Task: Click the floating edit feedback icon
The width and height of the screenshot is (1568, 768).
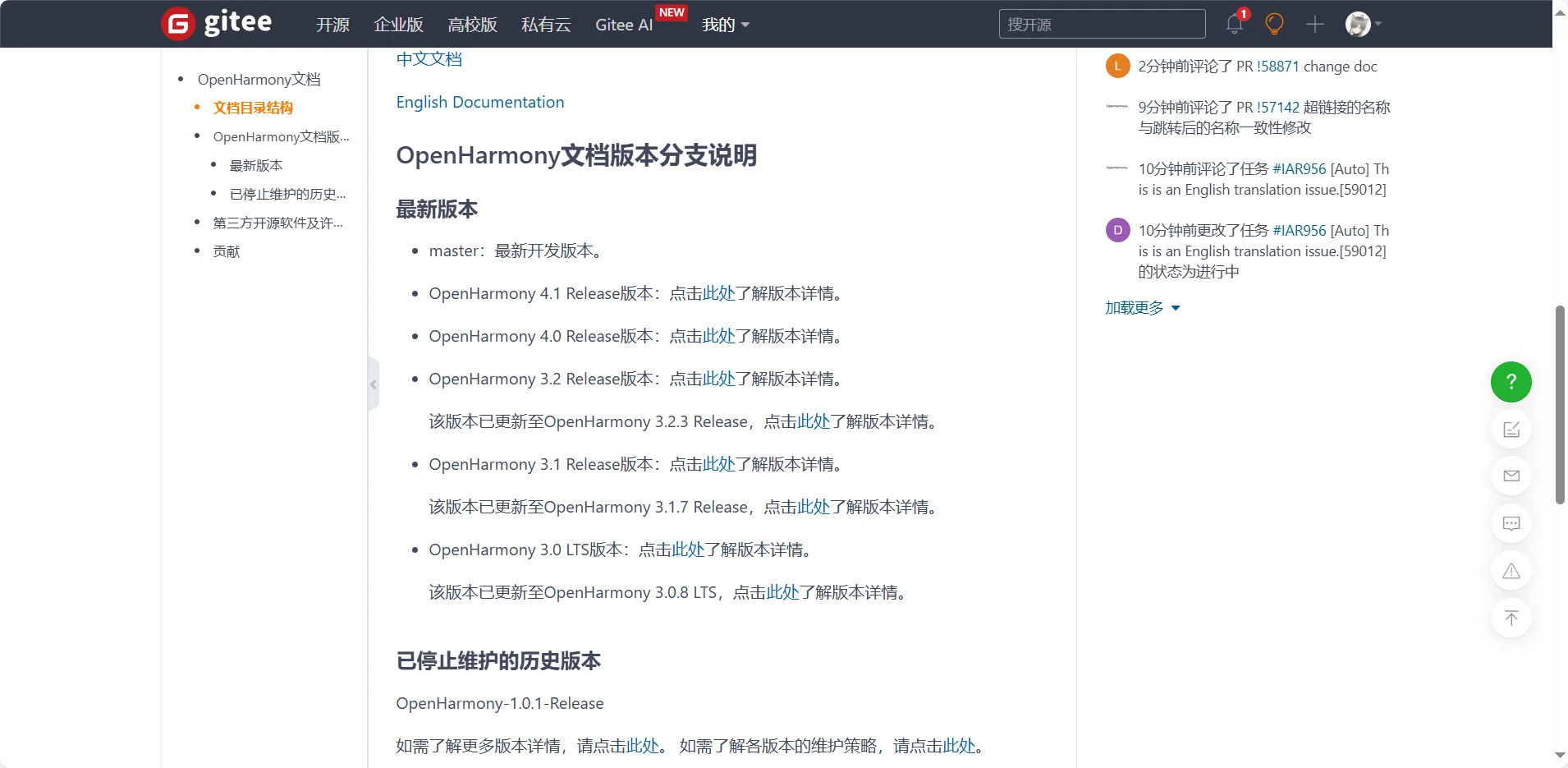Action: tap(1511, 430)
